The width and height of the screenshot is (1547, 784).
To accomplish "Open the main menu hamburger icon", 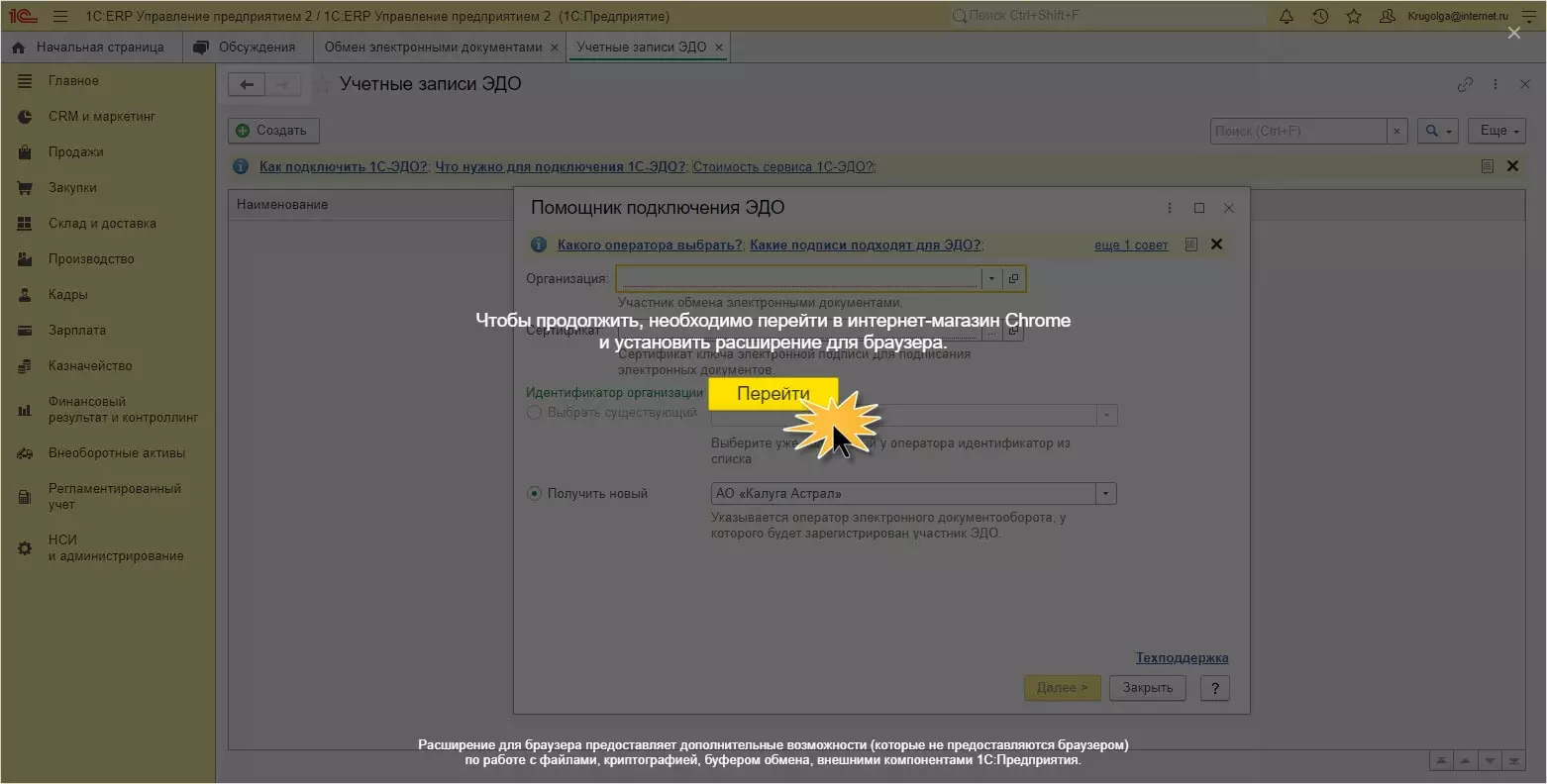I will [x=60, y=17].
